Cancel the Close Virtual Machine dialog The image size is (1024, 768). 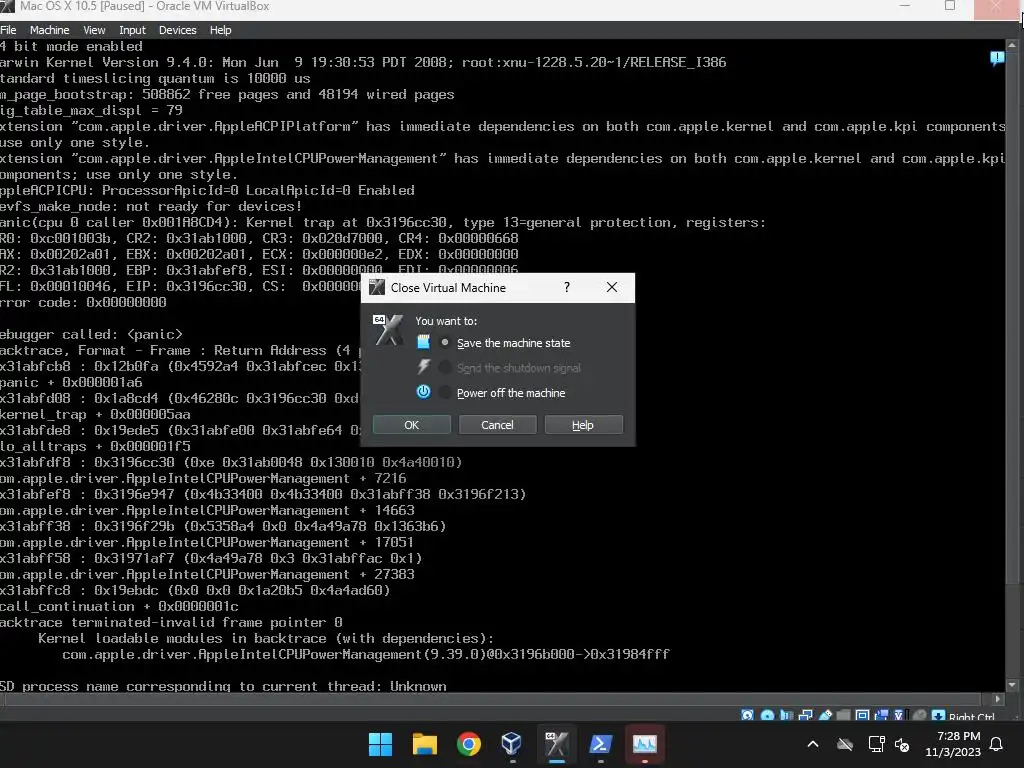497,424
